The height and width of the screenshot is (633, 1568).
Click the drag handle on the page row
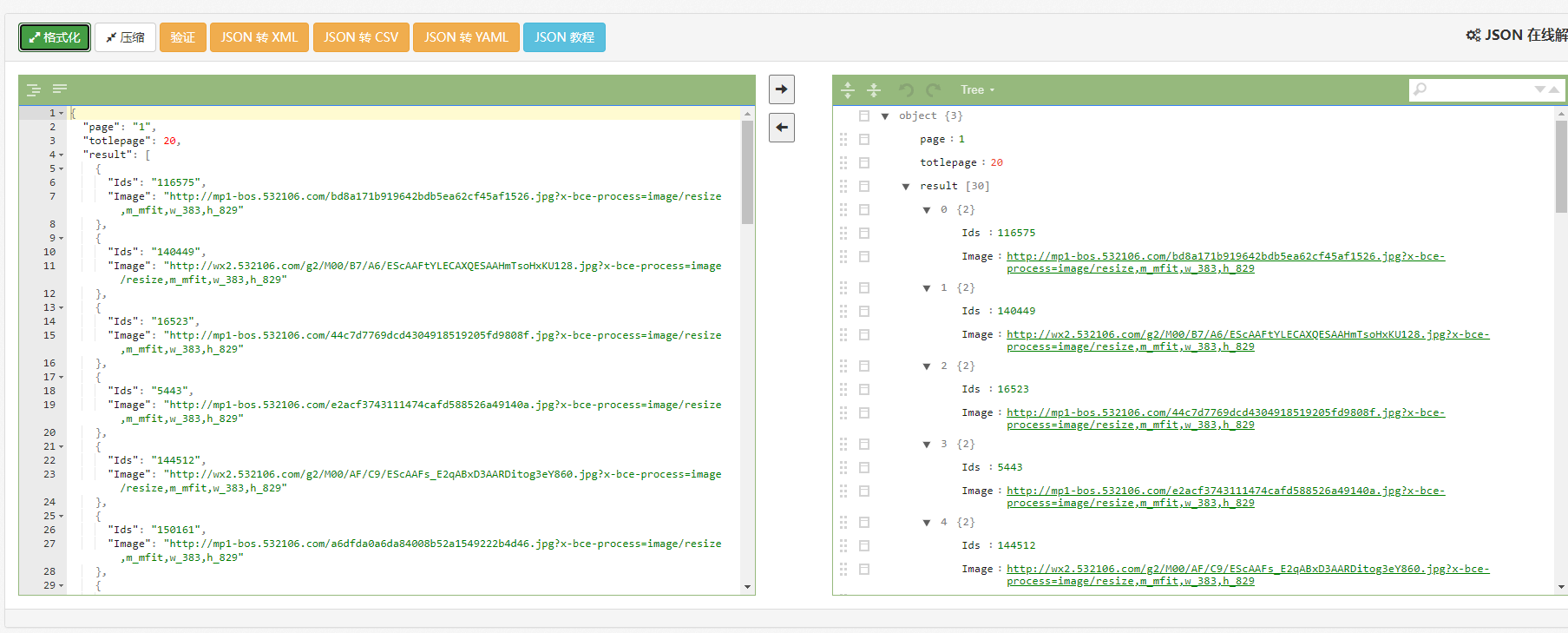click(843, 139)
